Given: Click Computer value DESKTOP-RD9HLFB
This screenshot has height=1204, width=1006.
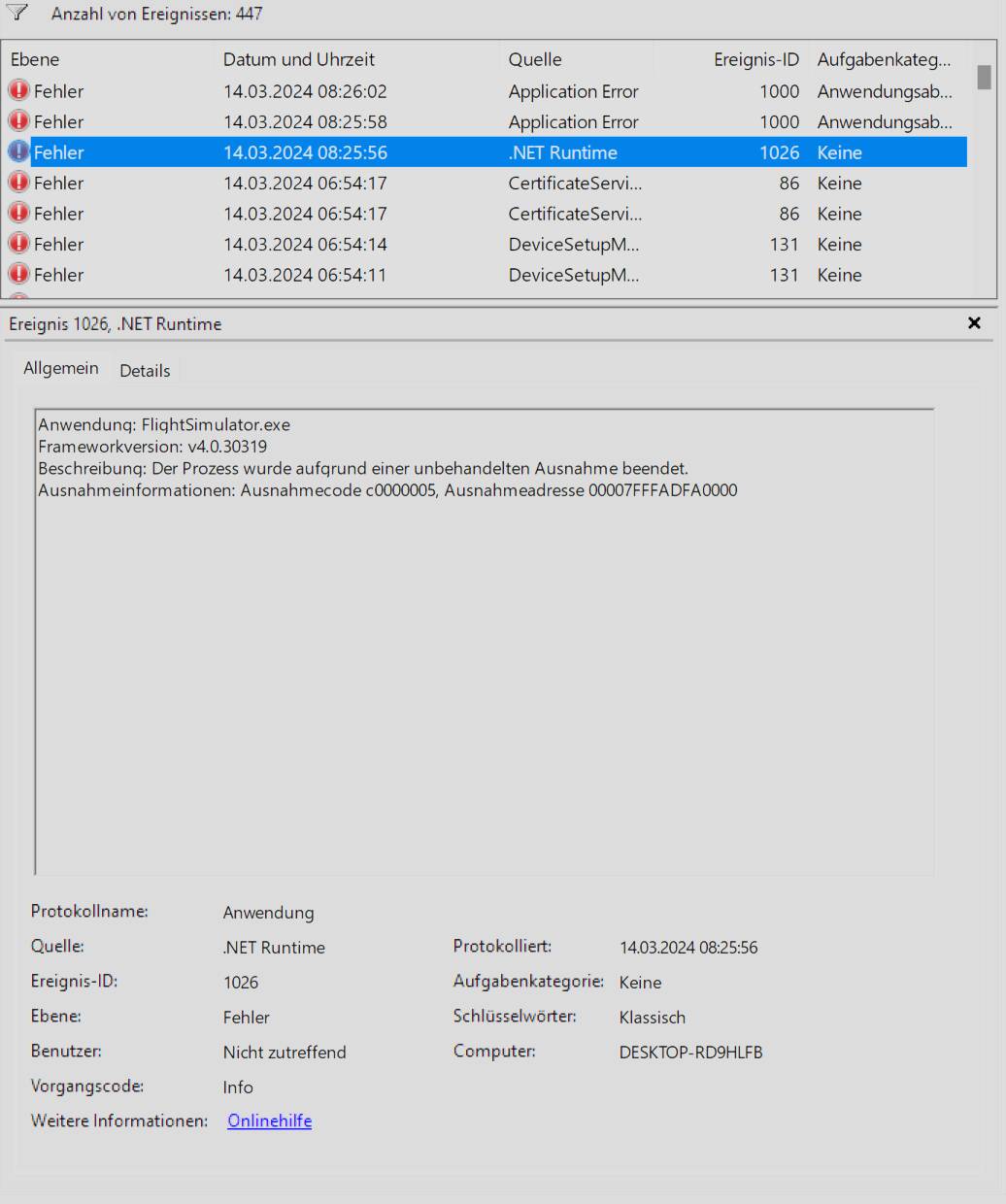Looking at the screenshot, I should pyautogui.click(x=690, y=1053).
